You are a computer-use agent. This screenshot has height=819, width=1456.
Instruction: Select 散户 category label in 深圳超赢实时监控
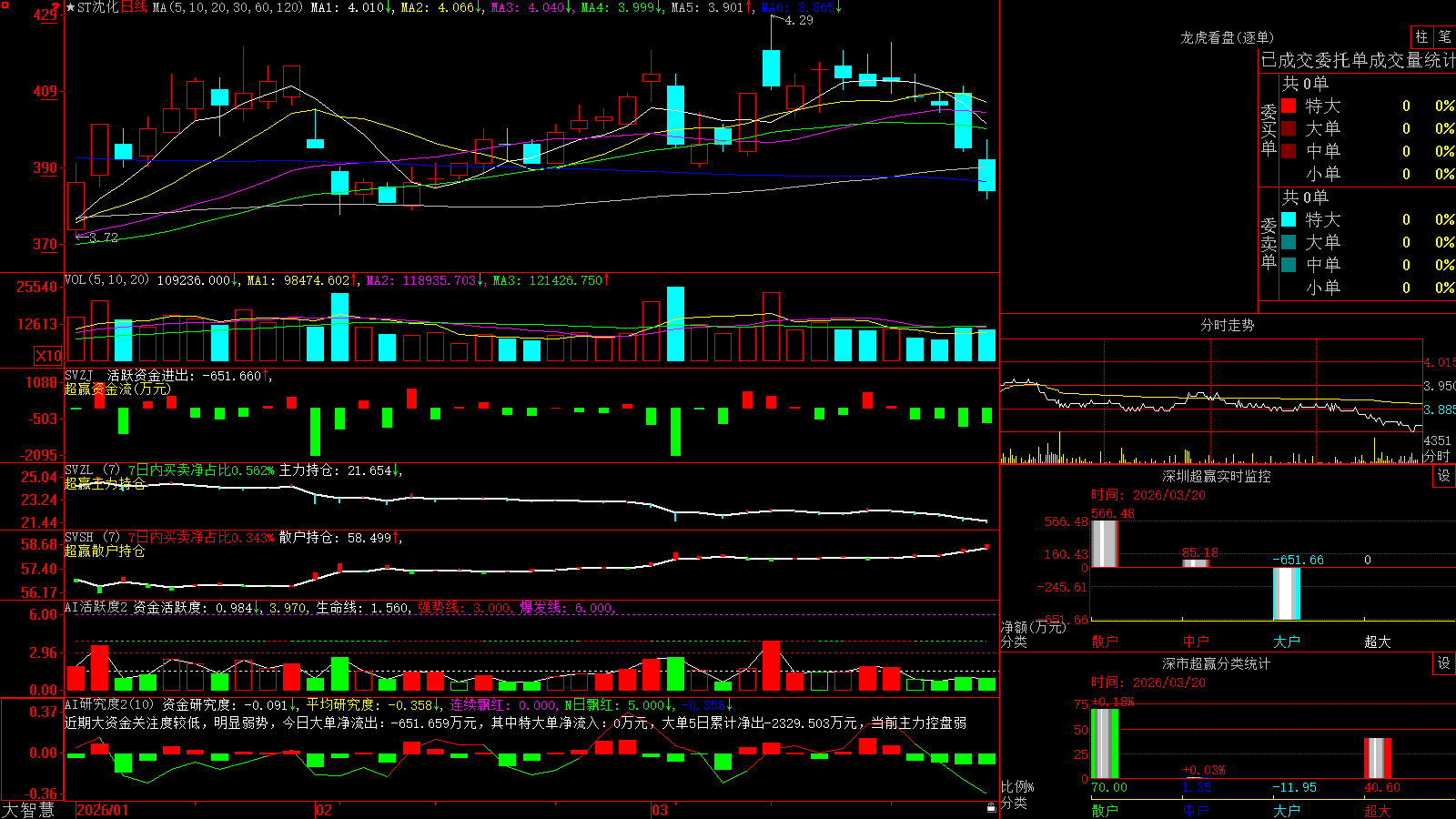(1105, 642)
